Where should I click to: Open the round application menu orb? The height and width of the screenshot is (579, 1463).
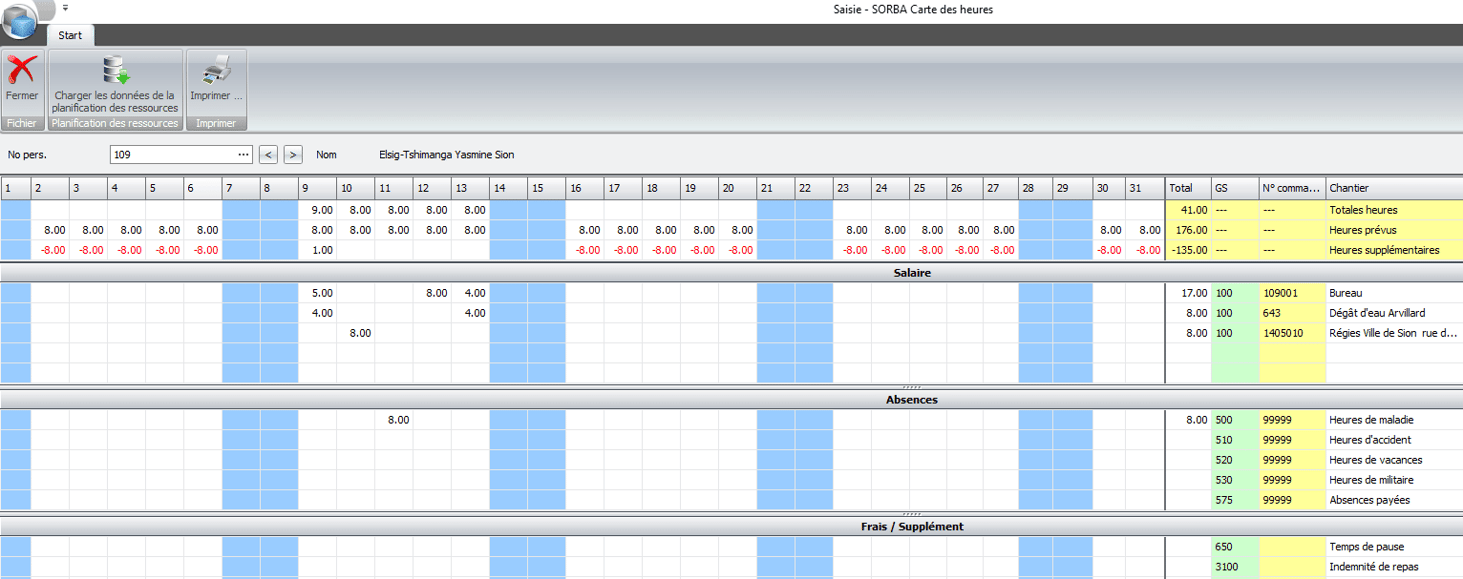[20, 19]
